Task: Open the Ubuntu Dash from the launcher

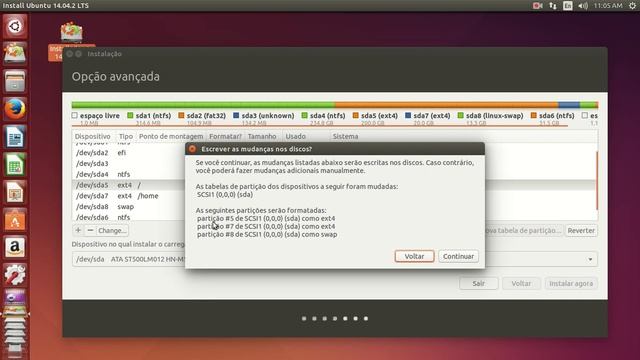Action: tap(15, 27)
